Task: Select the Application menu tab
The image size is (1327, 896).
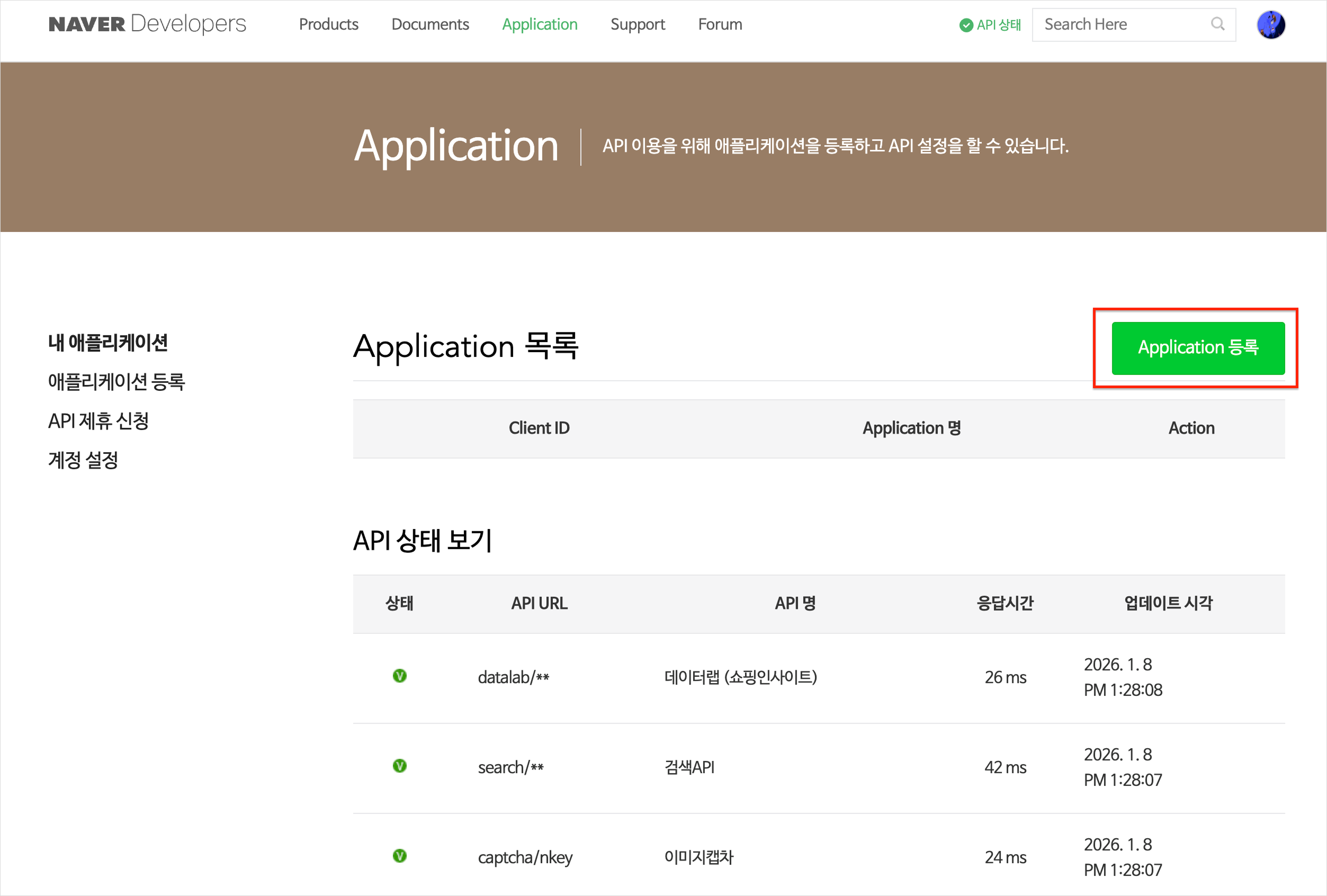Action: [x=539, y=24]
